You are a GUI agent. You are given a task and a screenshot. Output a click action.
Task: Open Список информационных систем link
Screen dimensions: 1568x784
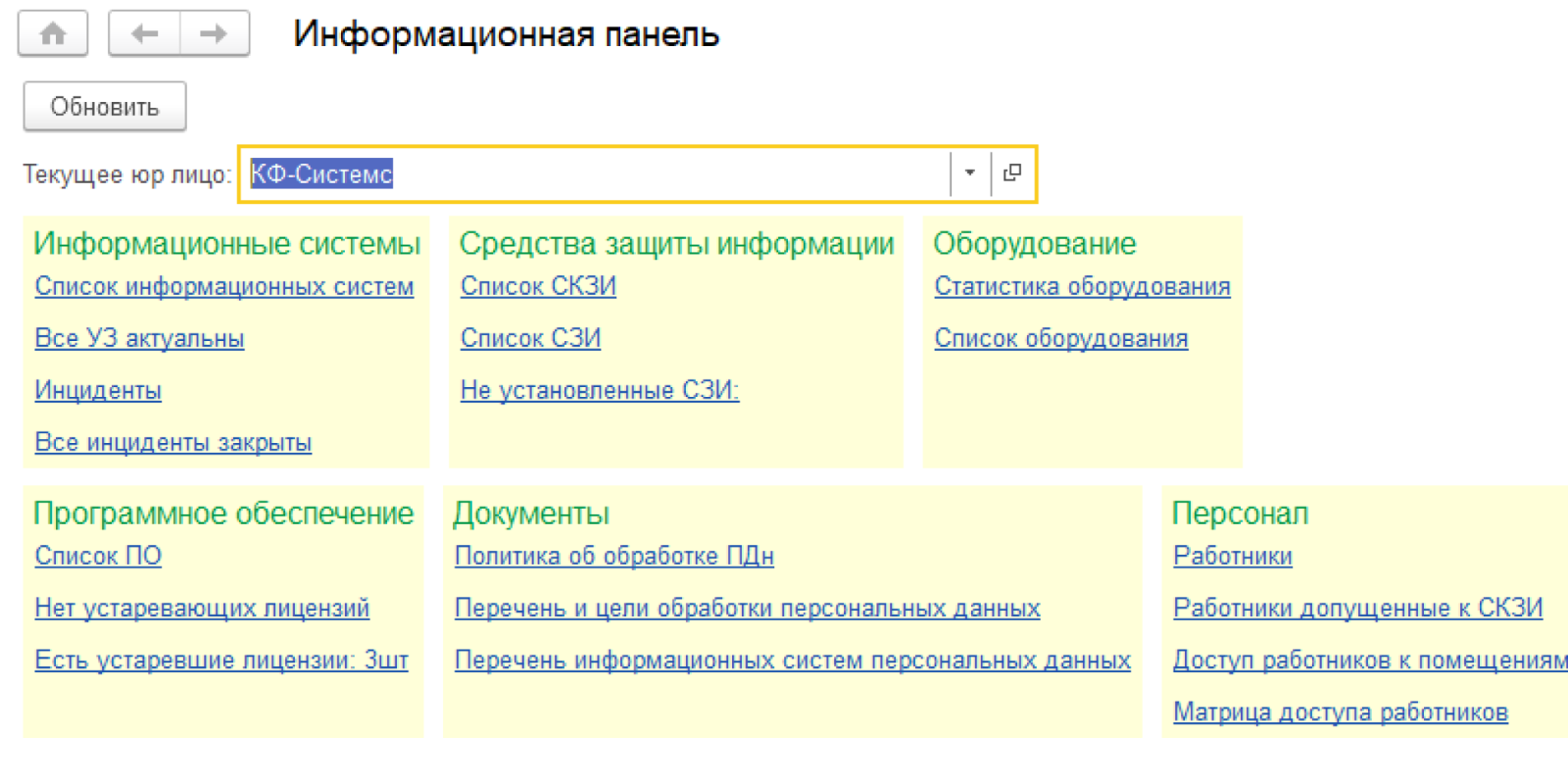[224, 286]
